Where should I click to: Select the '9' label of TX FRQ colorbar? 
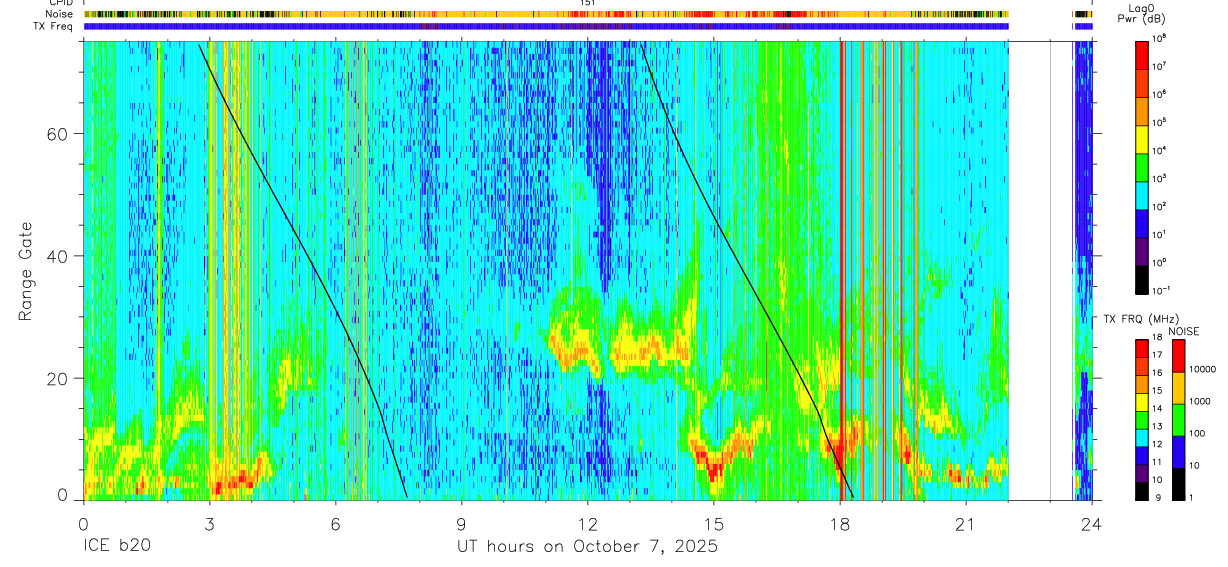(x=1156, y=498)
